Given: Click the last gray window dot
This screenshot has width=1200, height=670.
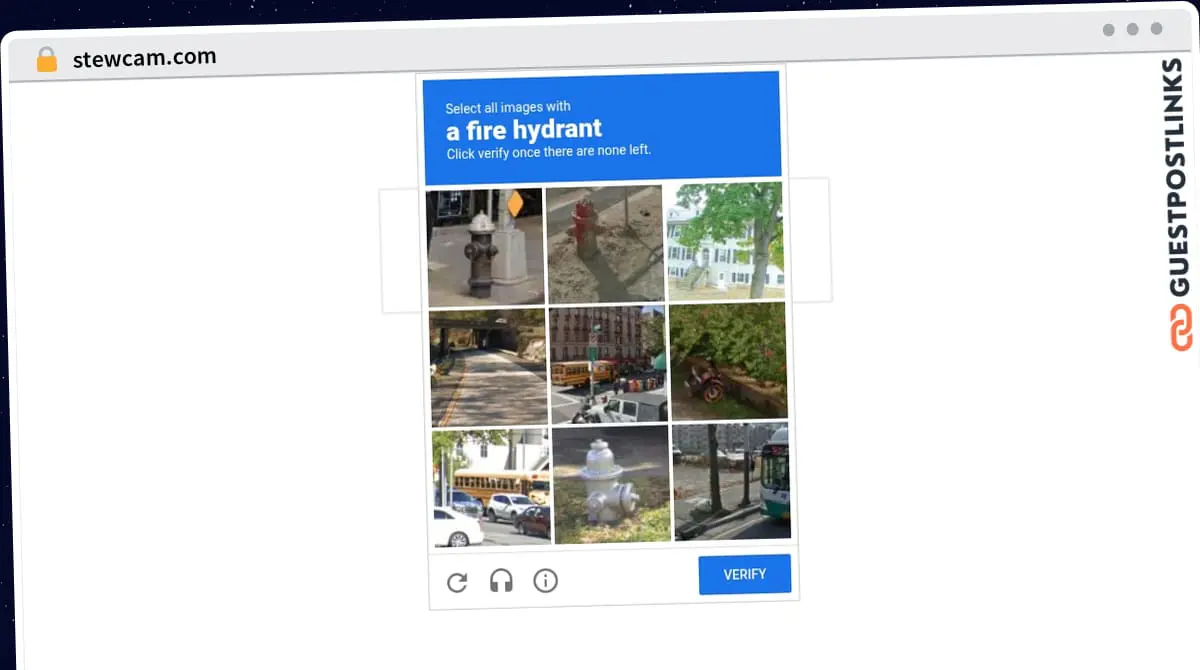Looking at the screenshot, I should 1157,28.
